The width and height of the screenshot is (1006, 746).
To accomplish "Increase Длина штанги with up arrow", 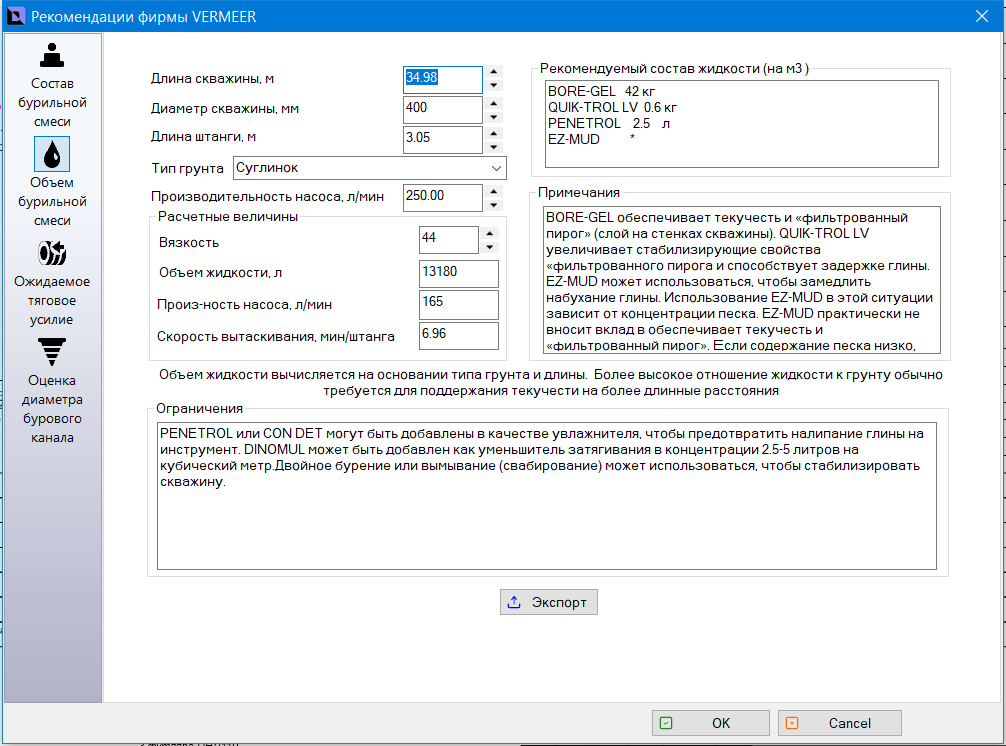I will coord(493,133).
